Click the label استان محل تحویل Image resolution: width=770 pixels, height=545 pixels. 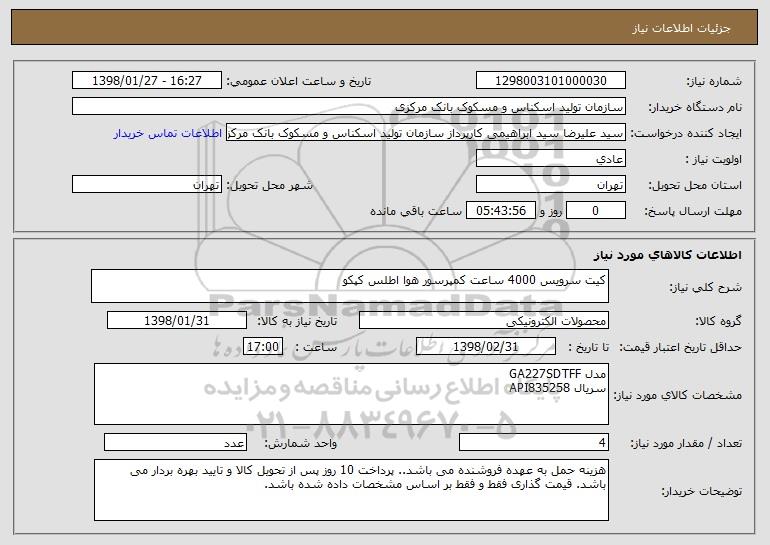(695, 185)
